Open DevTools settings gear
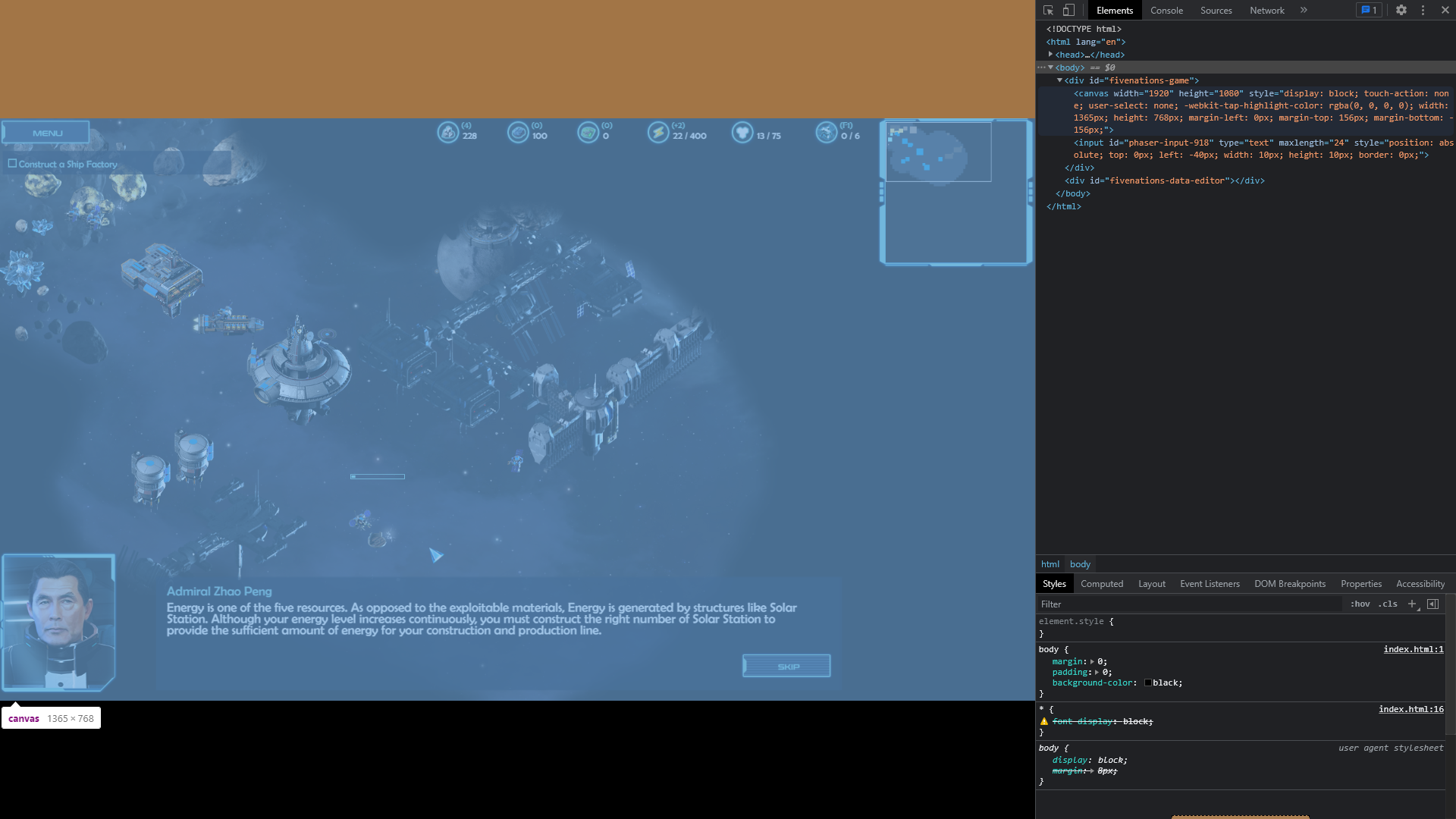Image resolution: width=1456 pixels, height=819 pixels. tap(1401, 11)
